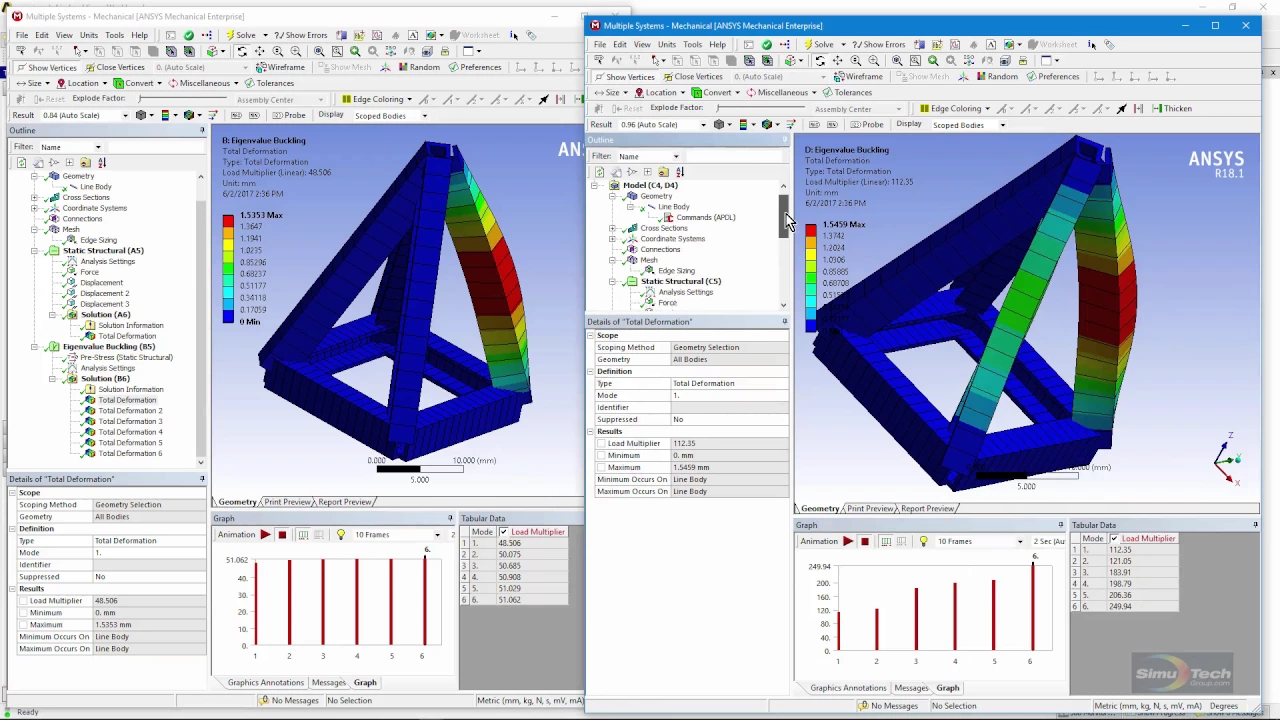This screenshot has width=1280, height=720.
Task: Select Total Deformation 3 in left outline tree
Action: 130,421
